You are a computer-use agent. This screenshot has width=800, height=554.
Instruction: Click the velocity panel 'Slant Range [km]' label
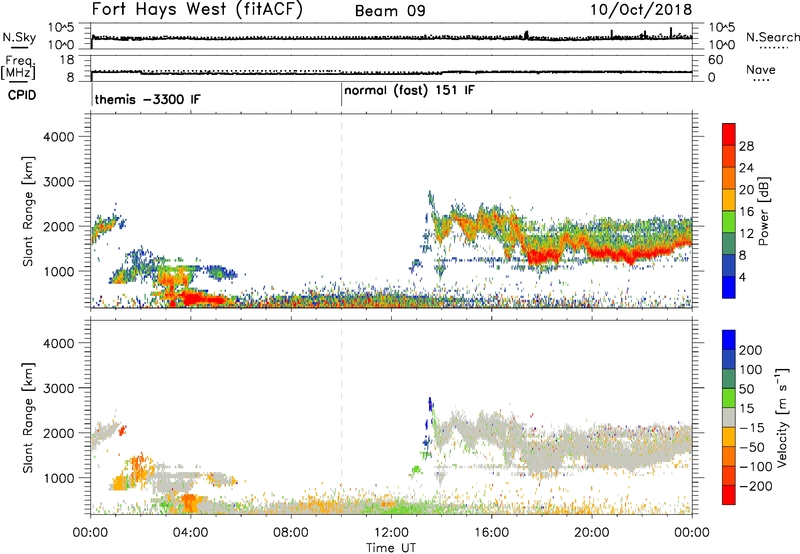[x=28, y=418]
